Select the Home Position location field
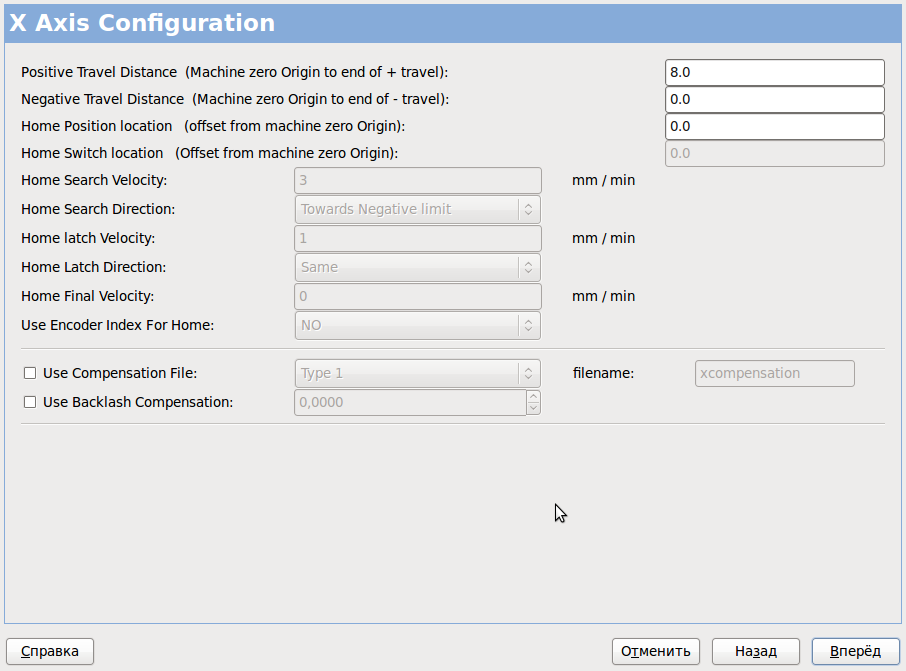Viewport: 906px width, 671px height. point(774,127)
